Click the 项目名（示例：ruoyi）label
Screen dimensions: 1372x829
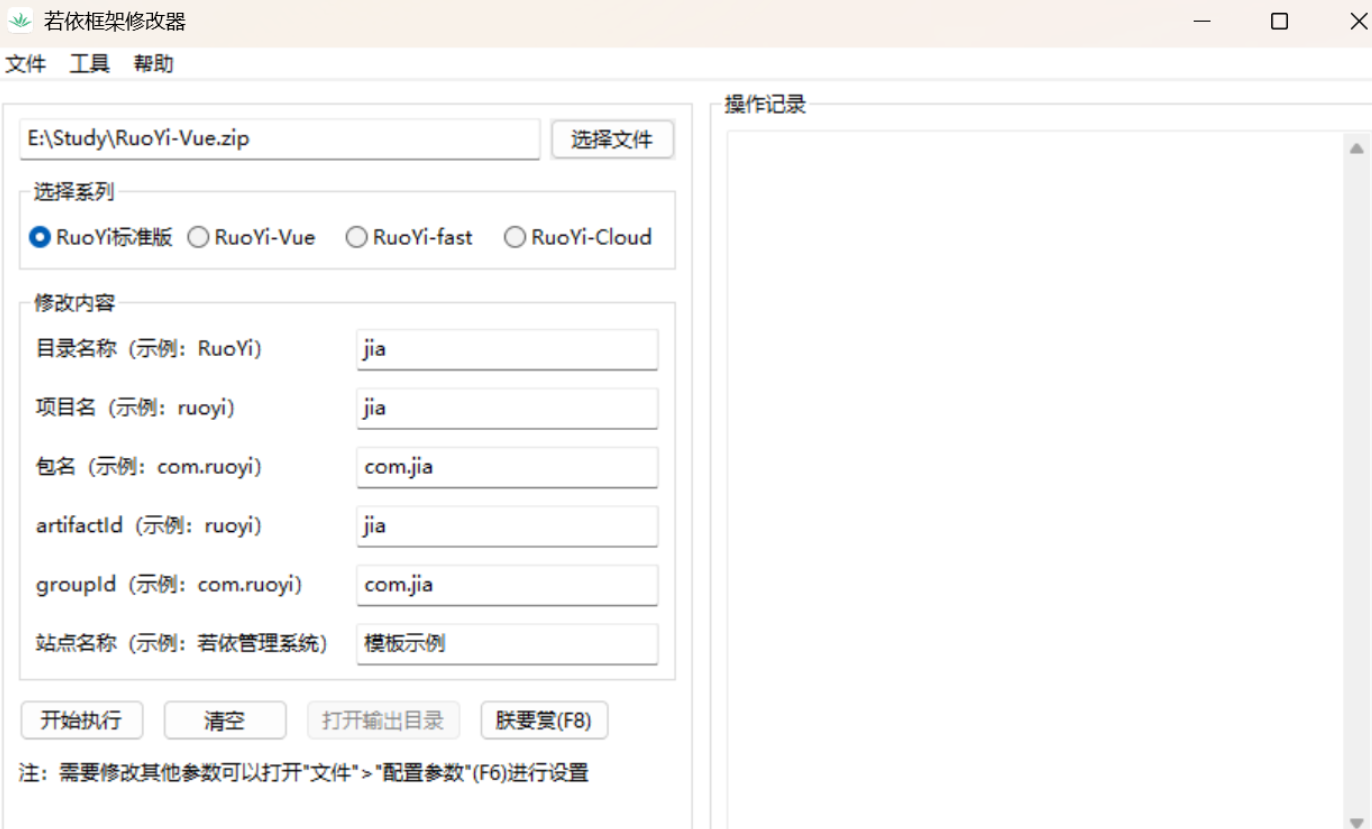point(135,408)
